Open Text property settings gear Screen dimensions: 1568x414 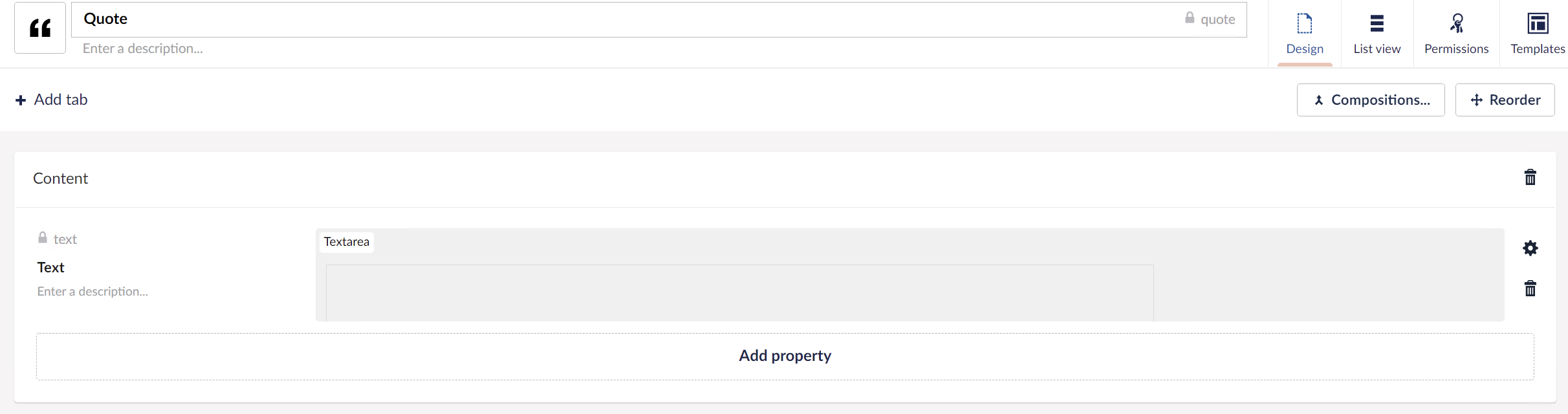[x=1530, y=248]
